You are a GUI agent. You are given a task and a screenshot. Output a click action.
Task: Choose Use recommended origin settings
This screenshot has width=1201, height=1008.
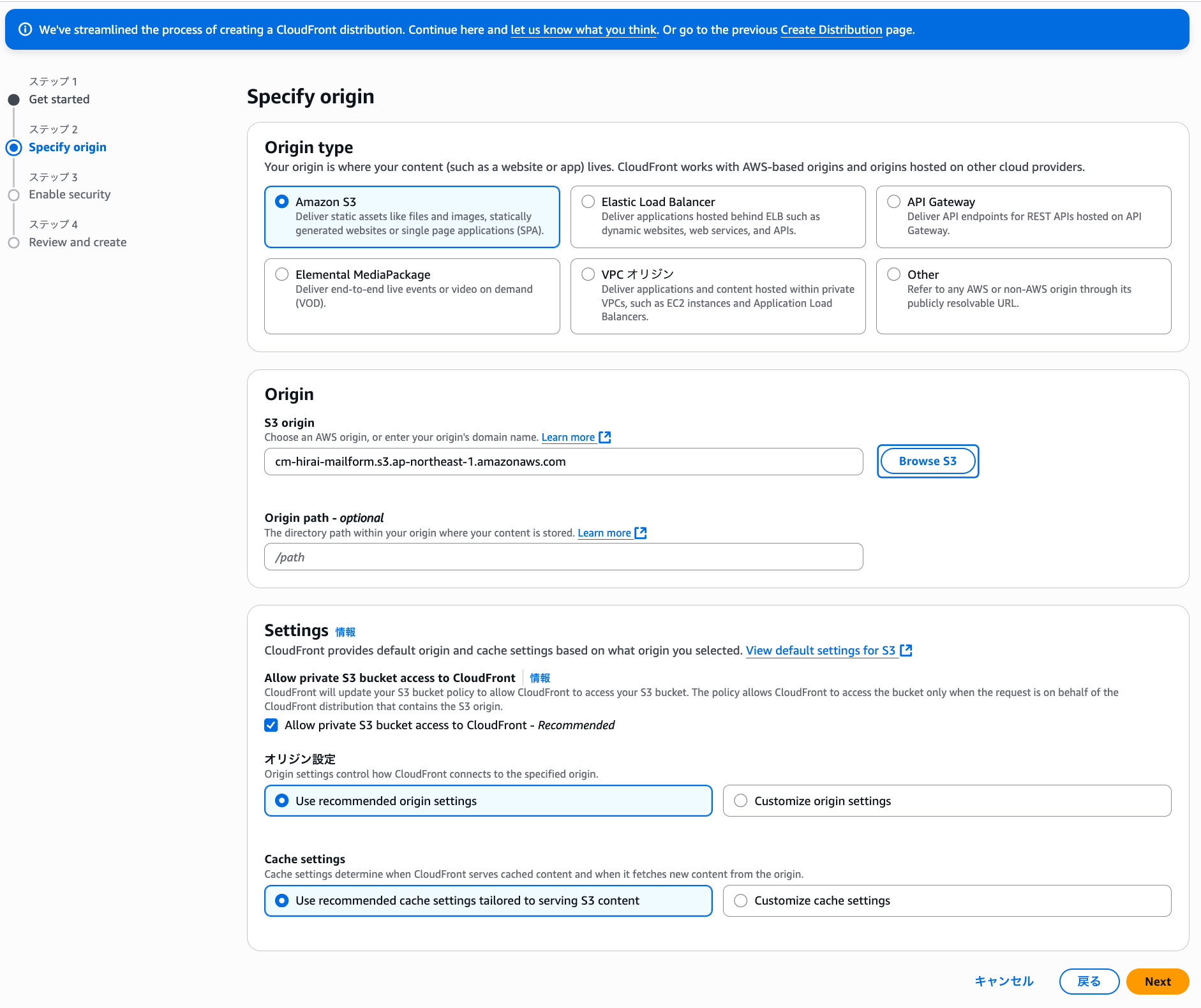488,801
